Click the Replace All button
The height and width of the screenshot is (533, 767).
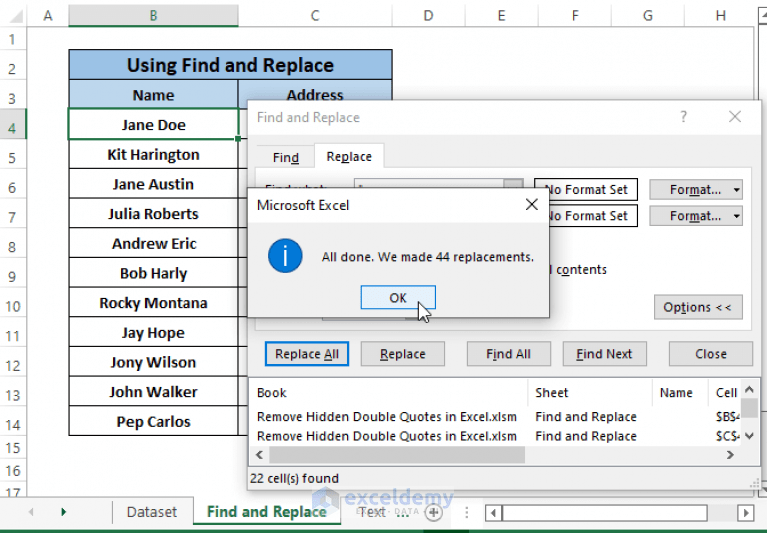point(307,354)
